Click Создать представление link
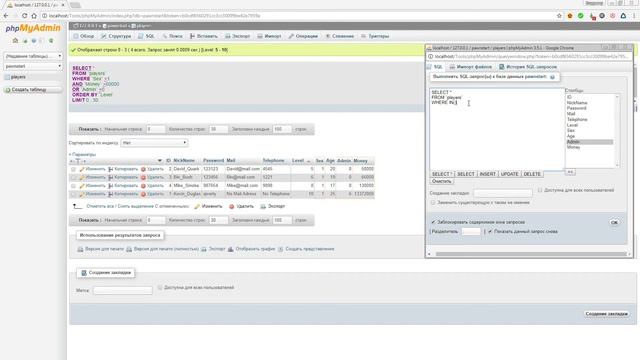Viewport: 640px width, 360px height. pos(306,249)
